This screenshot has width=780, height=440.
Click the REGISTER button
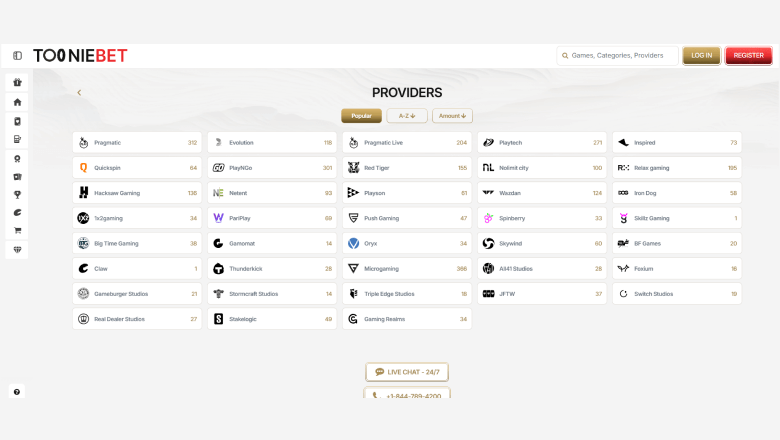(749, 56)
